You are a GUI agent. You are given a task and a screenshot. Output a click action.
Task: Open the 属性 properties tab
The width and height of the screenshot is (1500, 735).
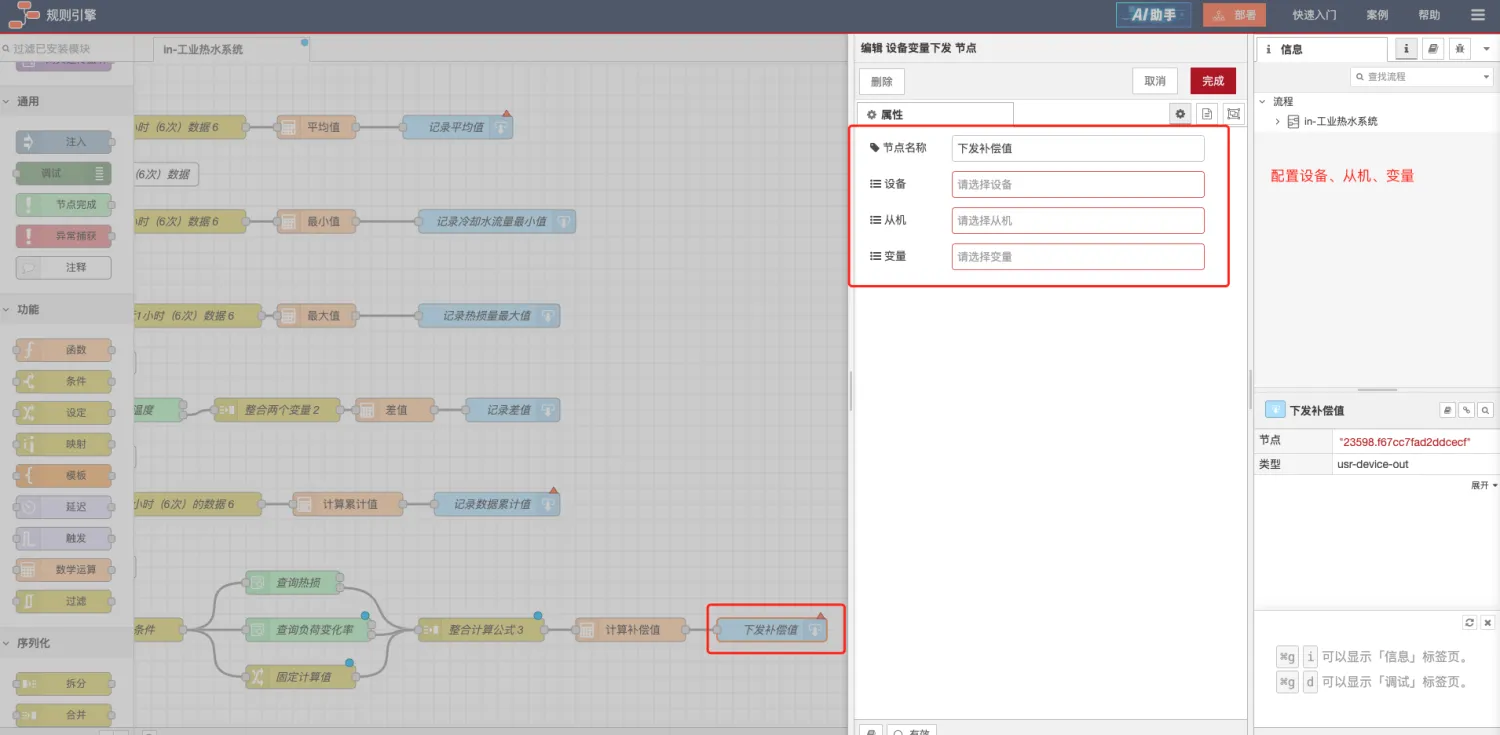click(x=935, y=114)
